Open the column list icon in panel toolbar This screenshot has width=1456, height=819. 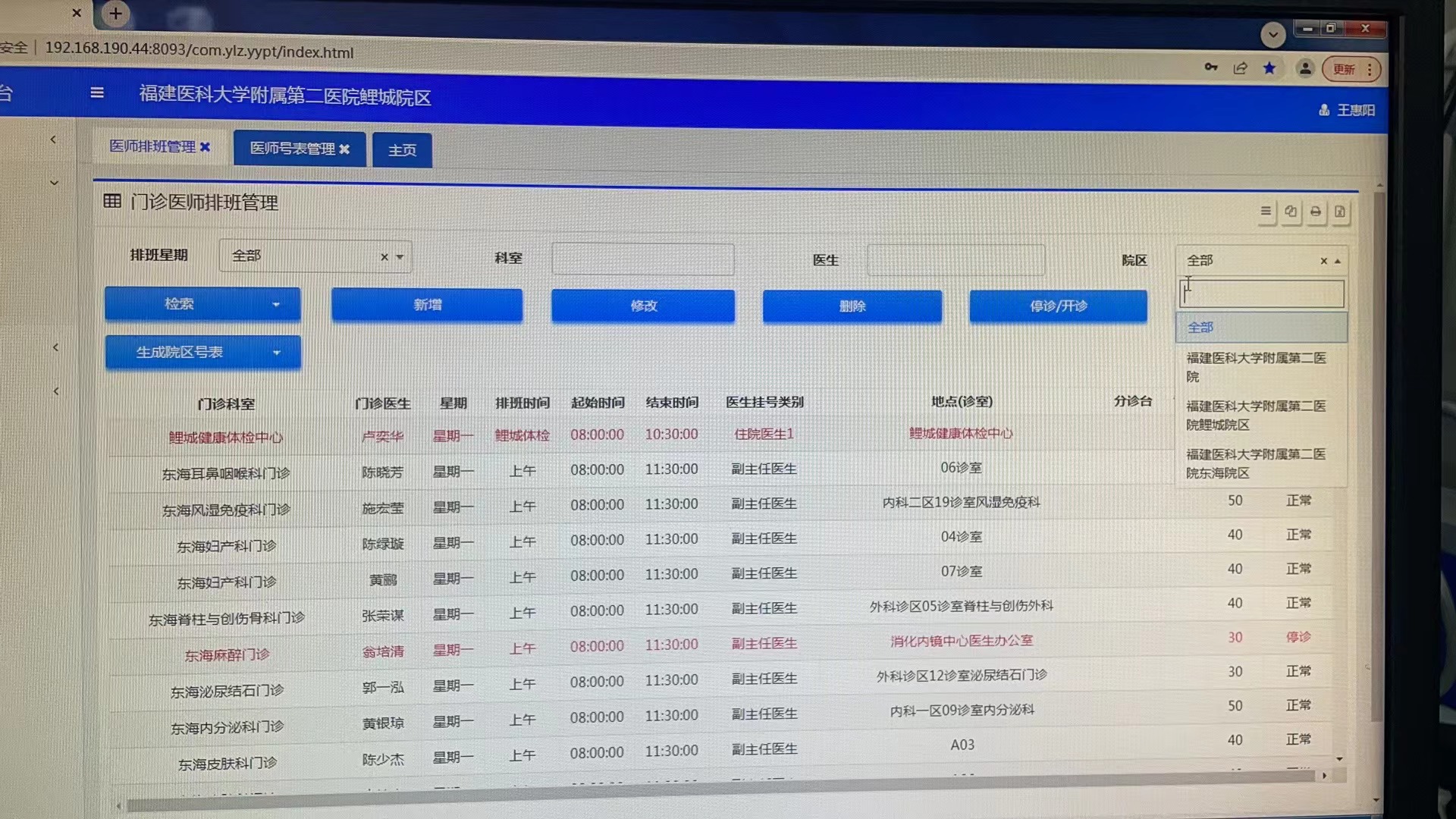[1266, 212]
